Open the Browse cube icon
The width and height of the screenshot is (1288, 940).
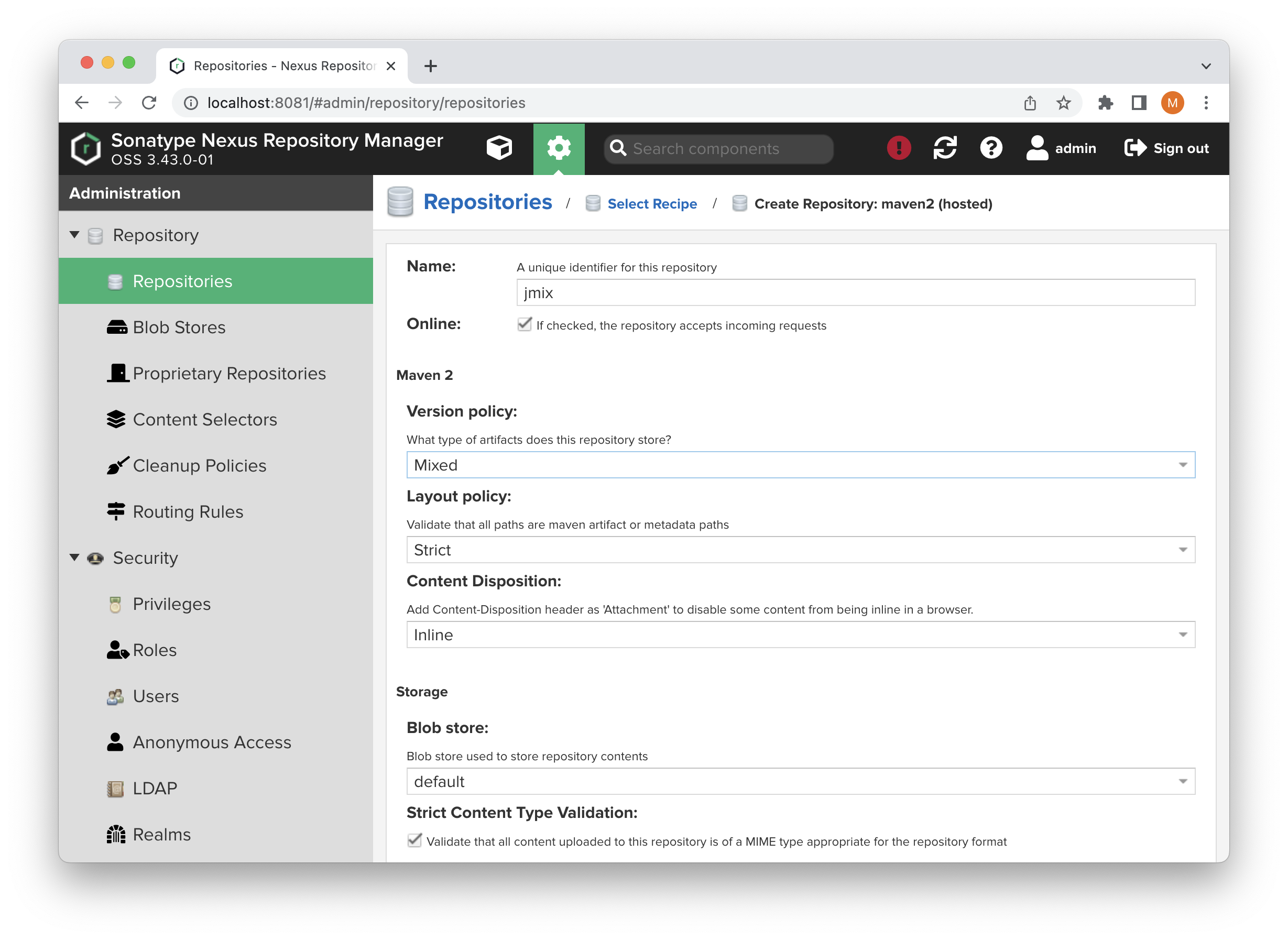(x=499, y=148)
